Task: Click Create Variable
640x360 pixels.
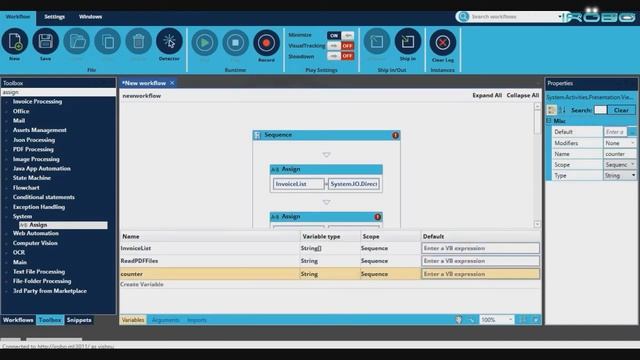Action: [142, 284]
